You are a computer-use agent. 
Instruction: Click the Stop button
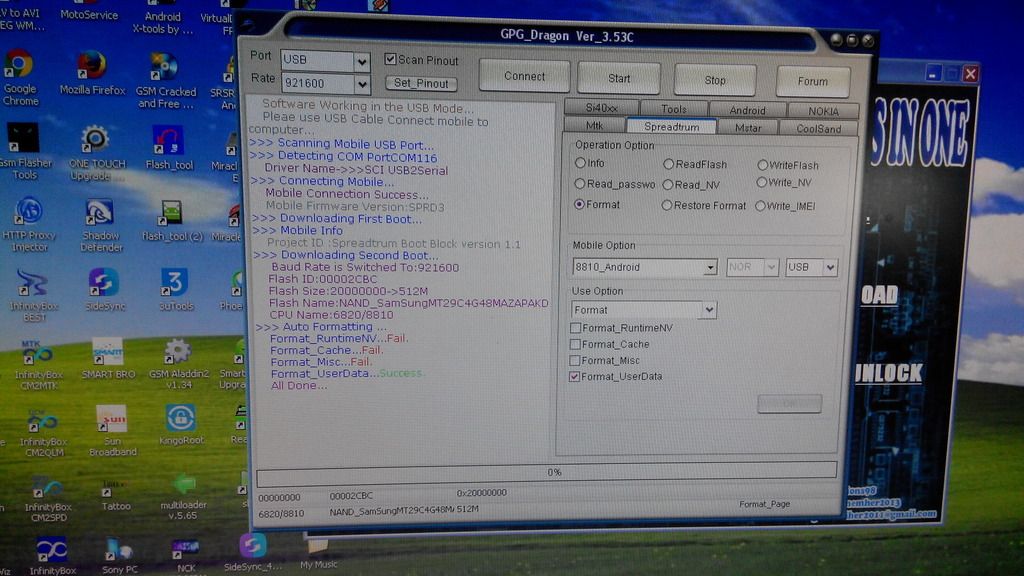point(714,80)
